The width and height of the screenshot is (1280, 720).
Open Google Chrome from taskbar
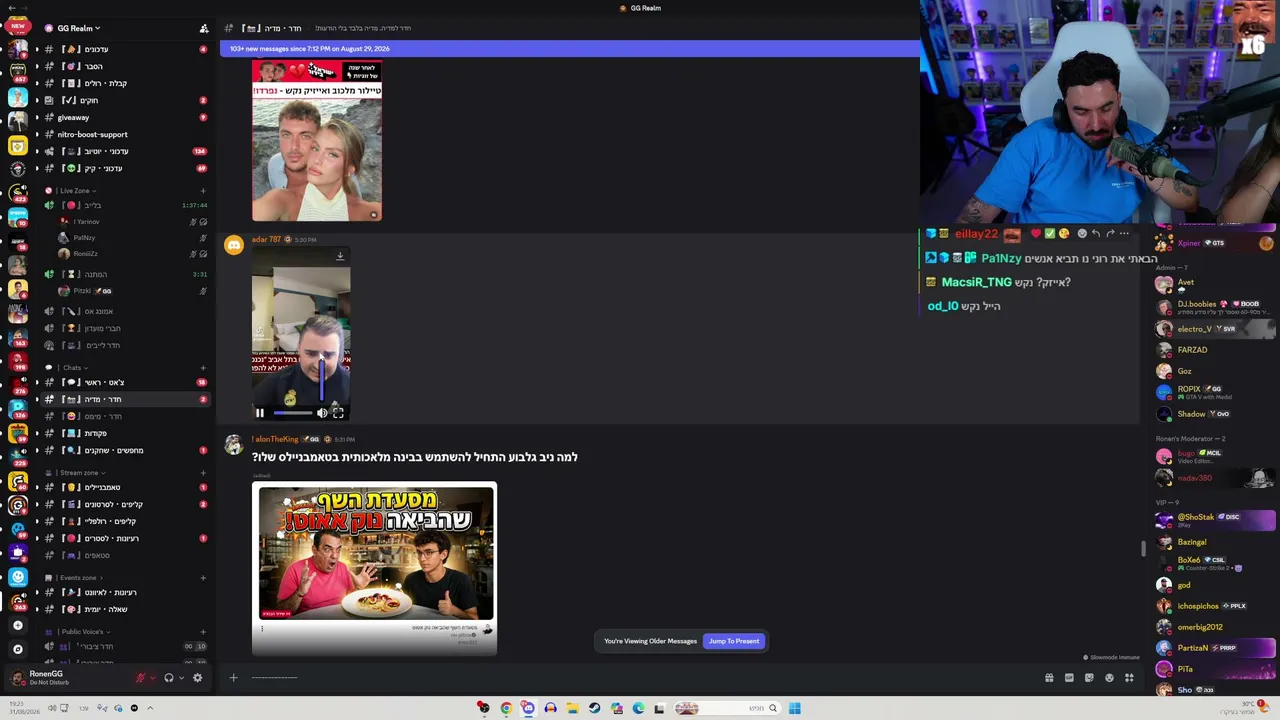(x=506, y=708)
